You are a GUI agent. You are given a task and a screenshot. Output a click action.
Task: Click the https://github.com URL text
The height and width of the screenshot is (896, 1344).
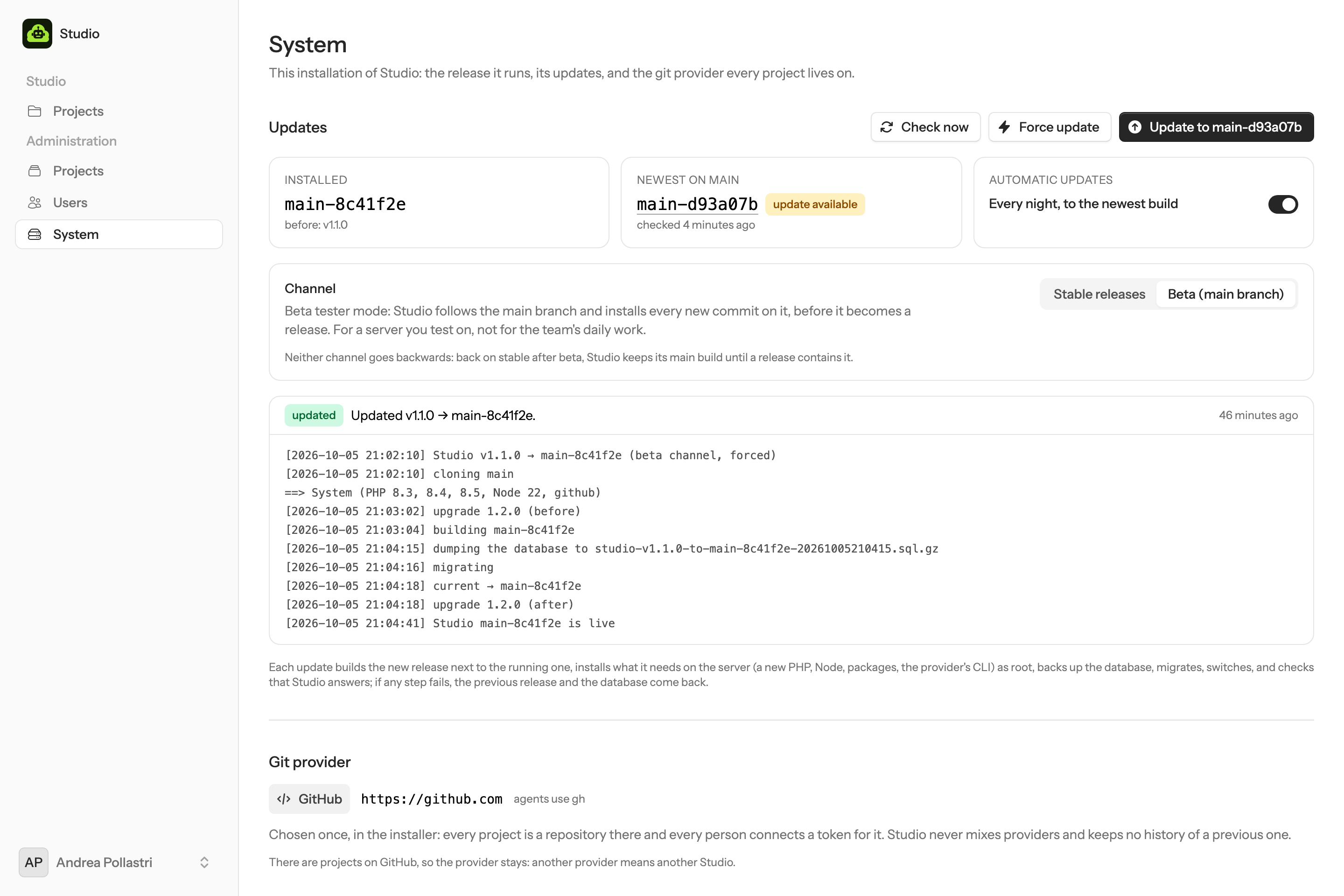coord(431,799)
